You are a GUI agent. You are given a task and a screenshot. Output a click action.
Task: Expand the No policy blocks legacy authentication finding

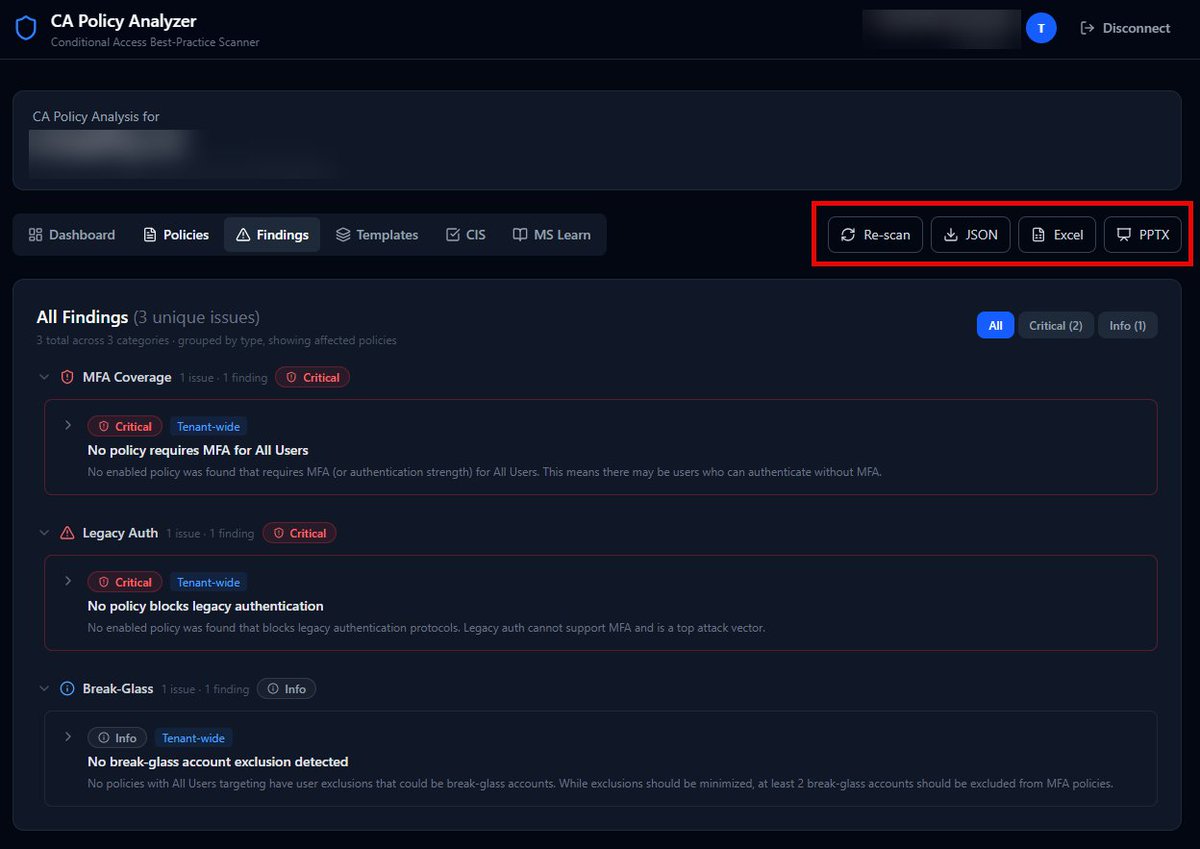(68, 581)
